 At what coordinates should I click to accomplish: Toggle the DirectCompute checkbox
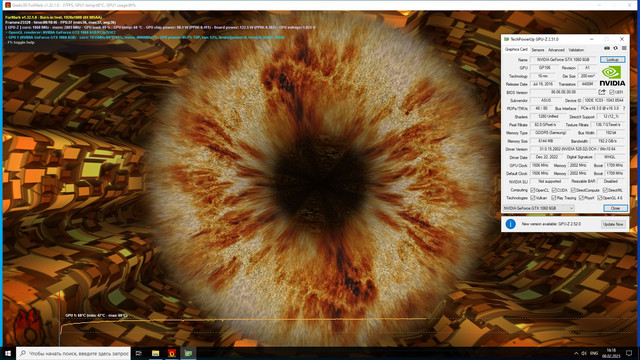pyautogui.click(x=573, y=190)
